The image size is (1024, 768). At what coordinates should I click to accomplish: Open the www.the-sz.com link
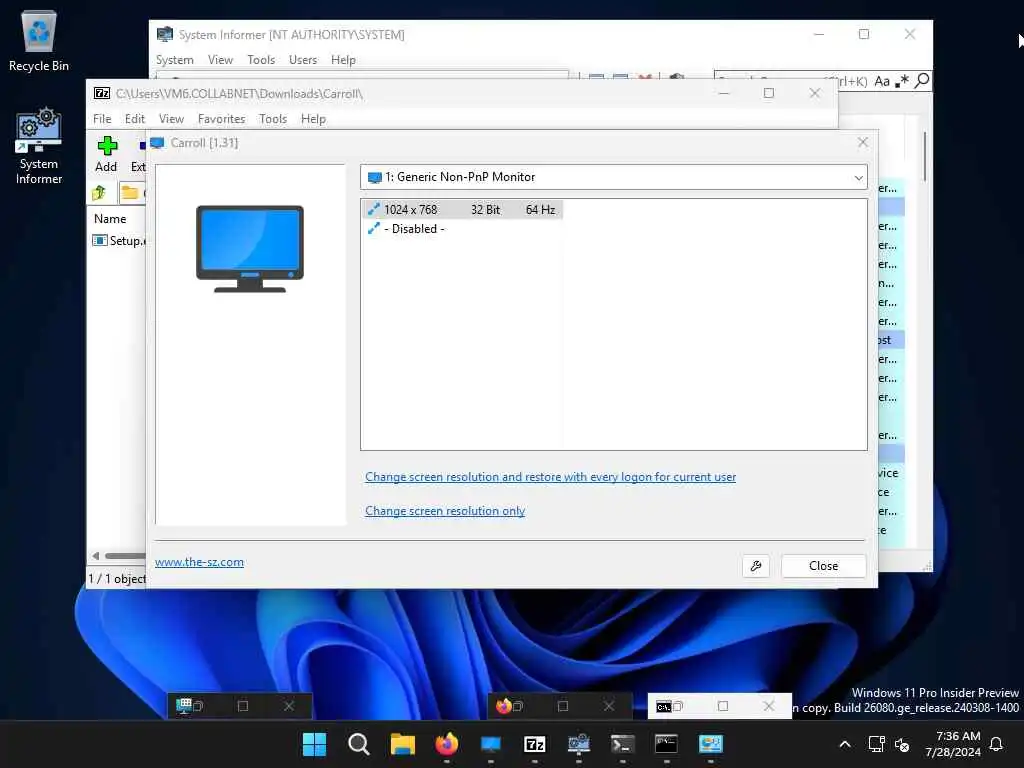pos(199,562)
